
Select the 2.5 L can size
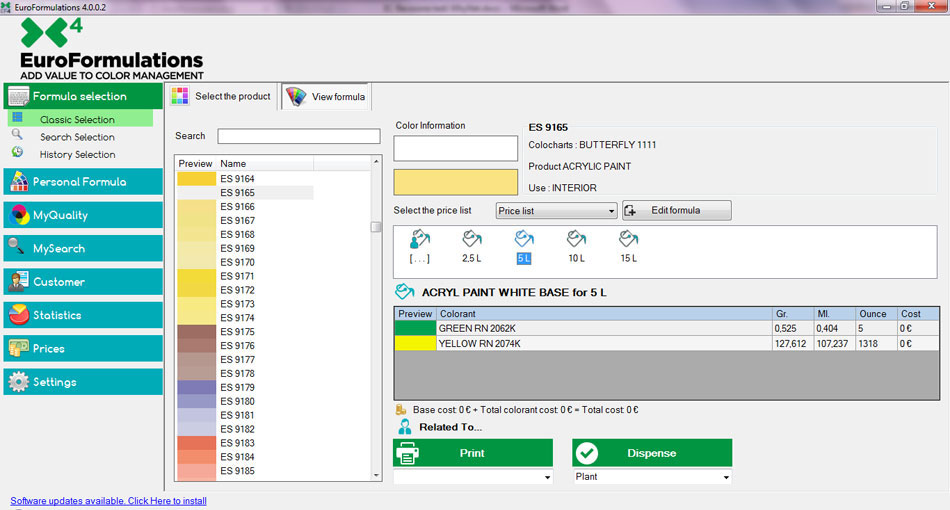[x=471, y=247]
